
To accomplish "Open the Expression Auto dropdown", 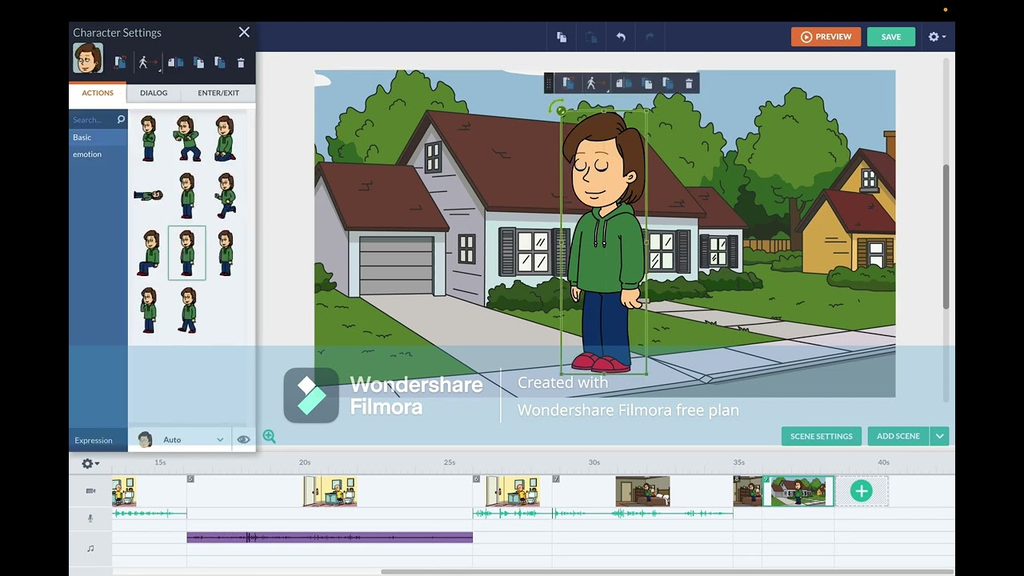I will pos(181,440).
